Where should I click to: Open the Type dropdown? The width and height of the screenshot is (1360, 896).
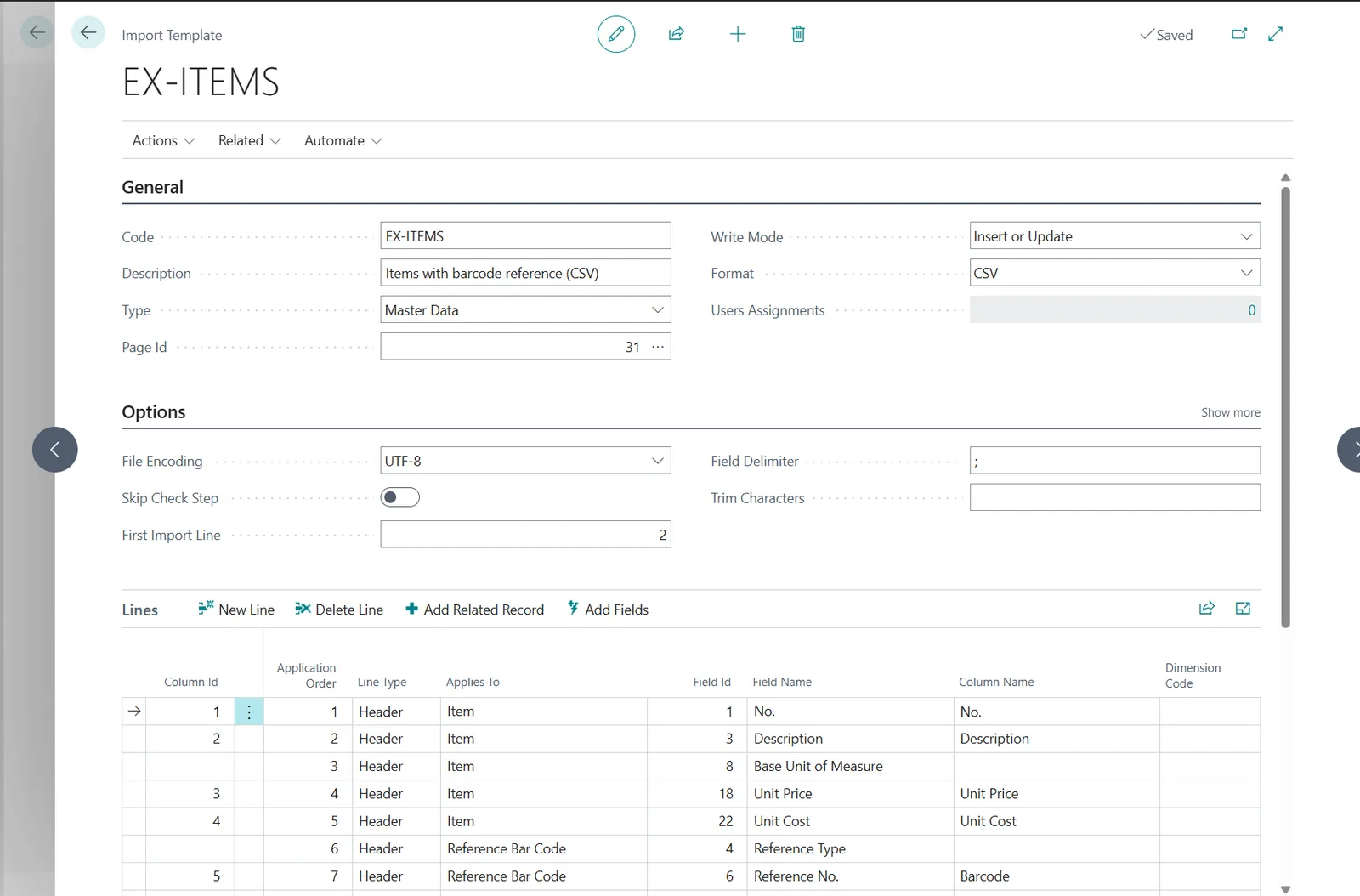click(x=658, y=310)
